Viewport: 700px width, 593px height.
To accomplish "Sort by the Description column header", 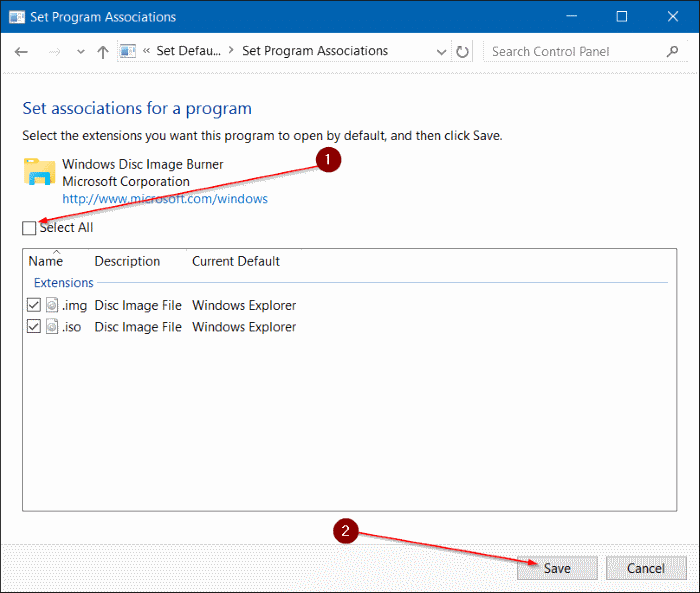I will pos(127,261).
